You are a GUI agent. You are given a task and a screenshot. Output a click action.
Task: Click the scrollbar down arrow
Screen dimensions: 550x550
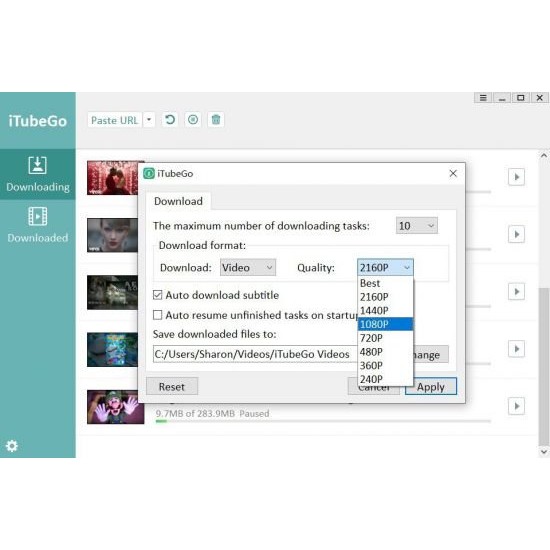(544, 452)
